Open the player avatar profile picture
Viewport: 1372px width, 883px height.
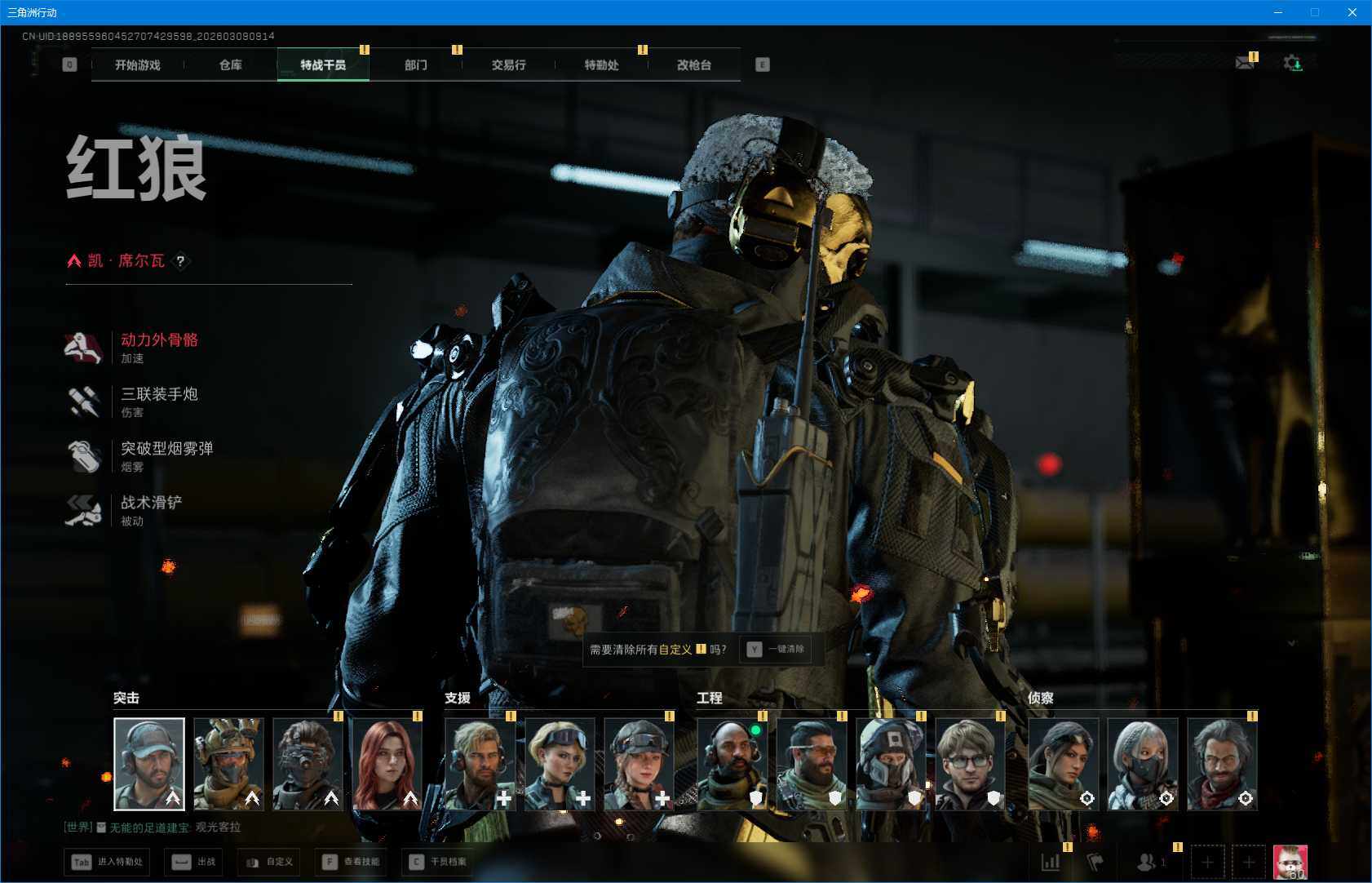coord(1290,862)
